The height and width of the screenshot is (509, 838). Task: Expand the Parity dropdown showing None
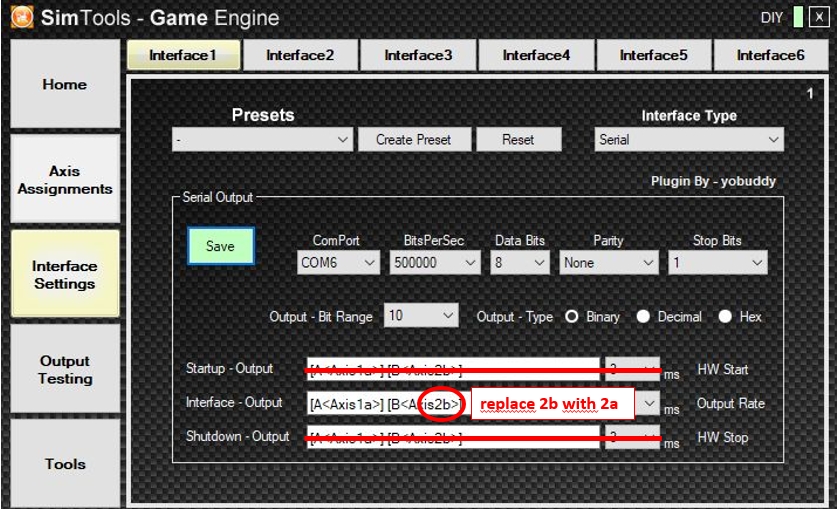click(x=609, y=263)
